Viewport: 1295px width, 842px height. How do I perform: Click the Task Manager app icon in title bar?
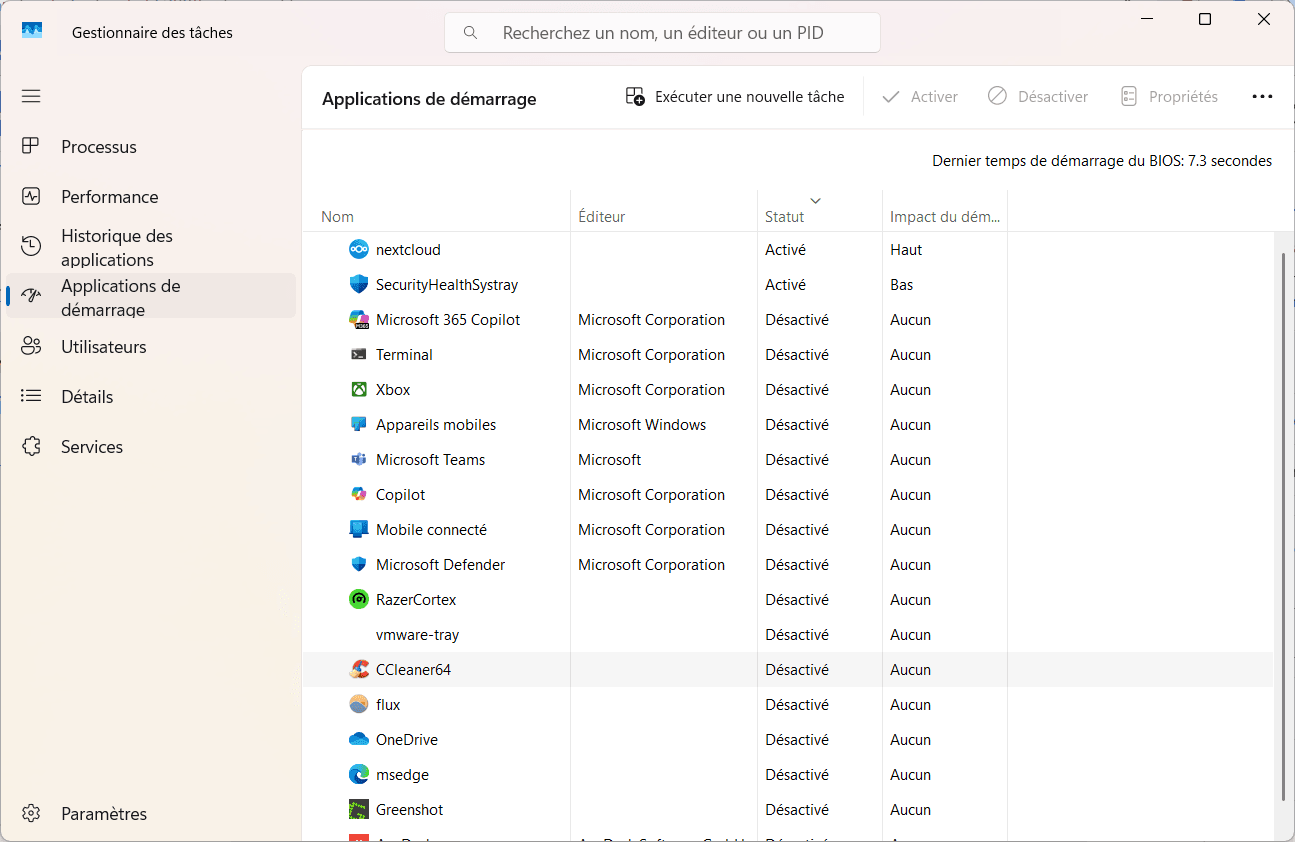(32, 31)
